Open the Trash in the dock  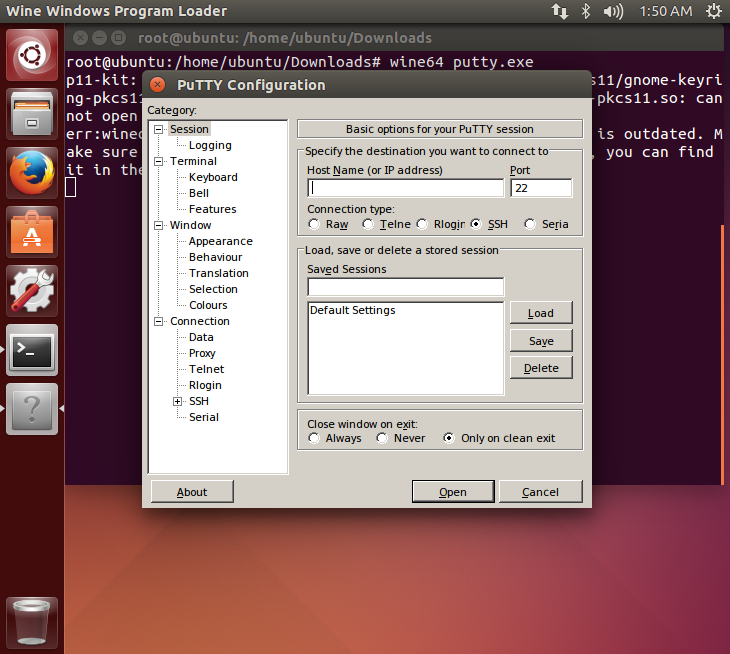pyautogui.click(x=32, y=622)
